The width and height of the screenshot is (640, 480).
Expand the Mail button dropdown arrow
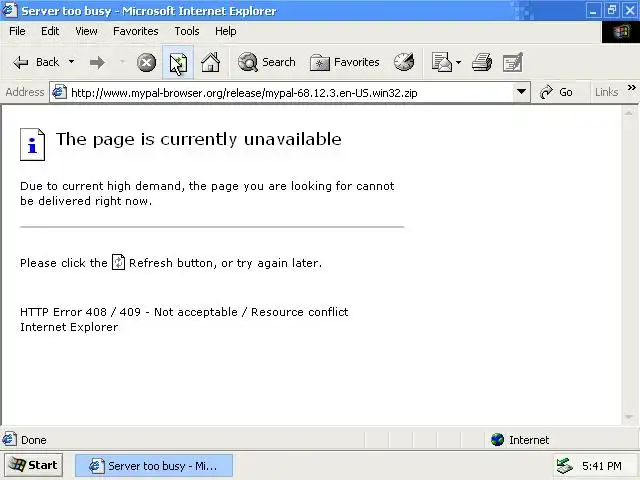pos(458,62)
